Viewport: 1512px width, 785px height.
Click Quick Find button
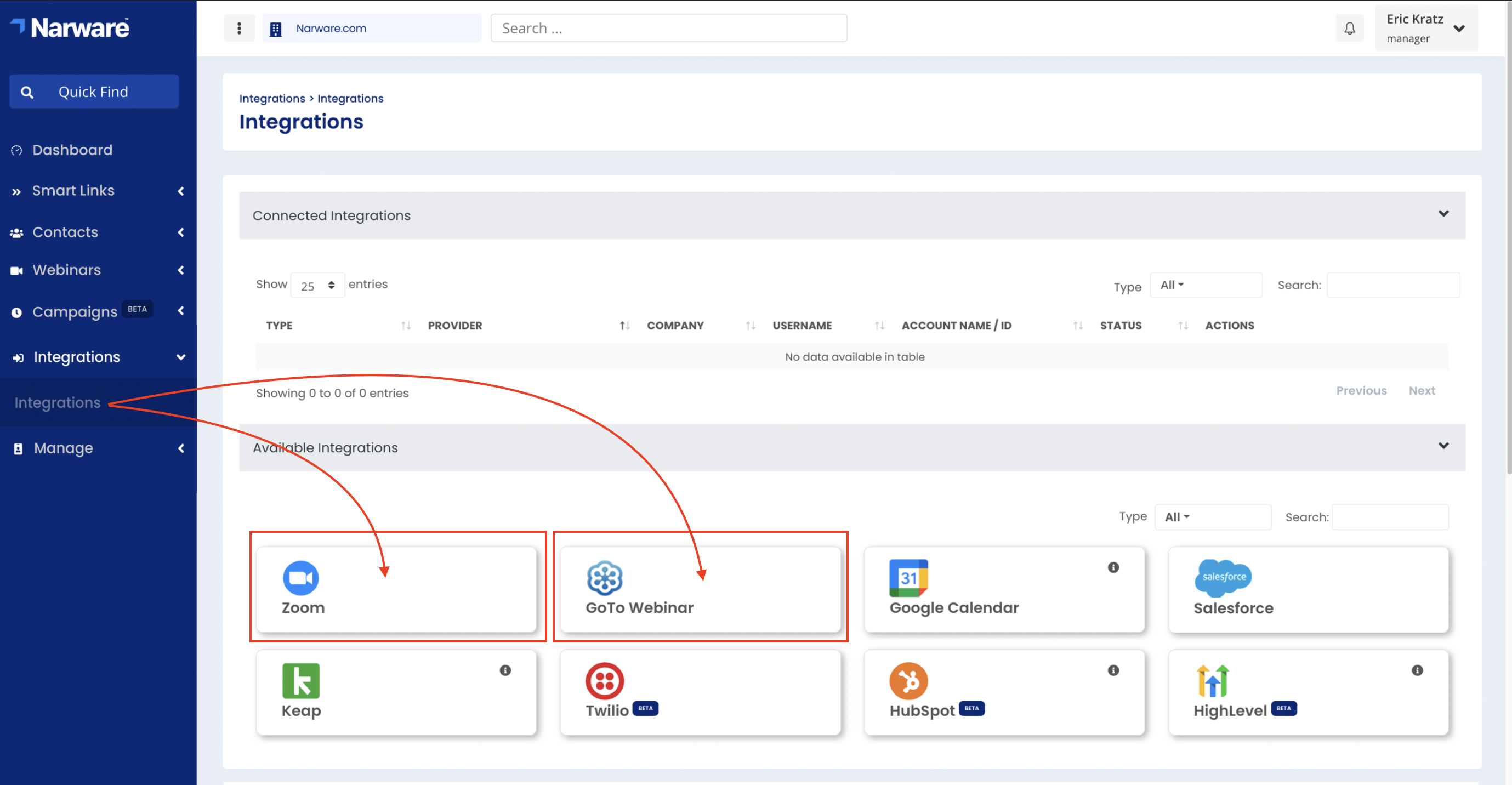tap(94, 92)
